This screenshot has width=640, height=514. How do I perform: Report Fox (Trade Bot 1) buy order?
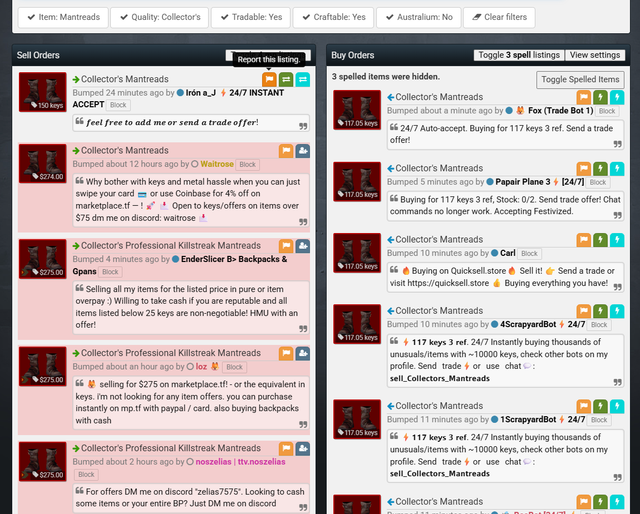click(x=584, y=97)
